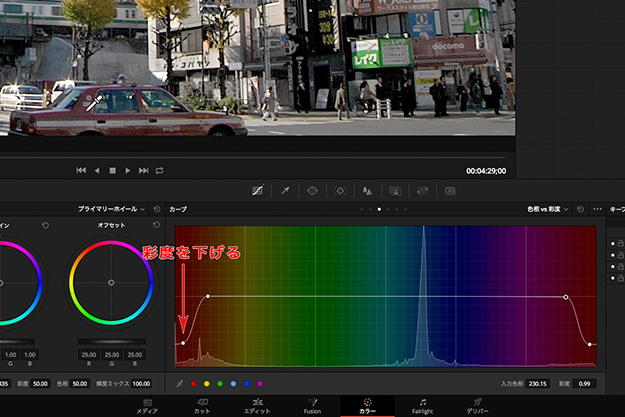Open the Power Window palette icon

[312, 190]
